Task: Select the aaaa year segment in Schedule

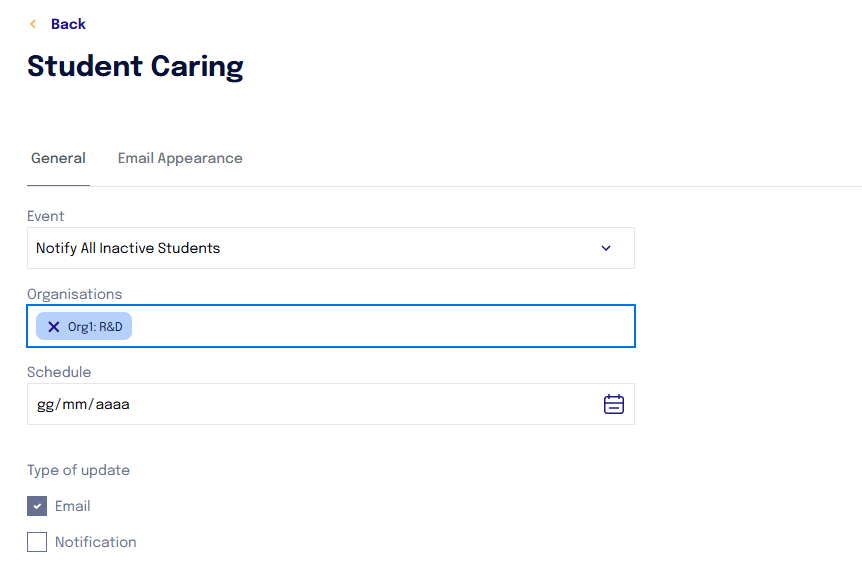Action: (x=113, y=405)
